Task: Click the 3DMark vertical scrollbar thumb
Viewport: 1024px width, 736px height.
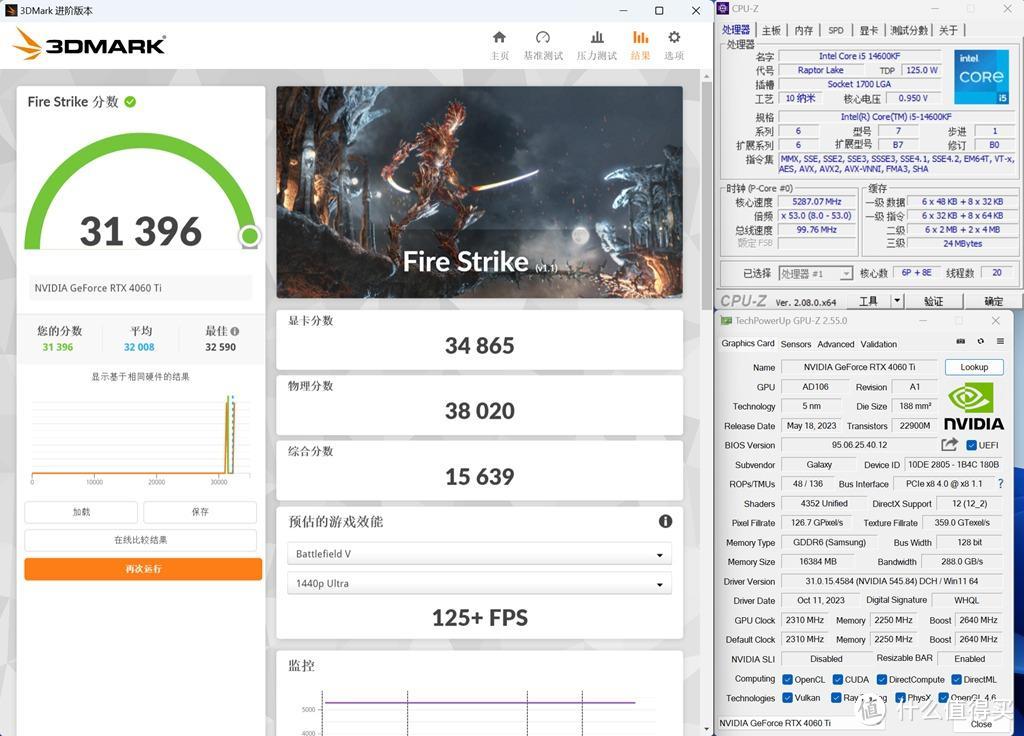Action: click(x=706, y=195)
